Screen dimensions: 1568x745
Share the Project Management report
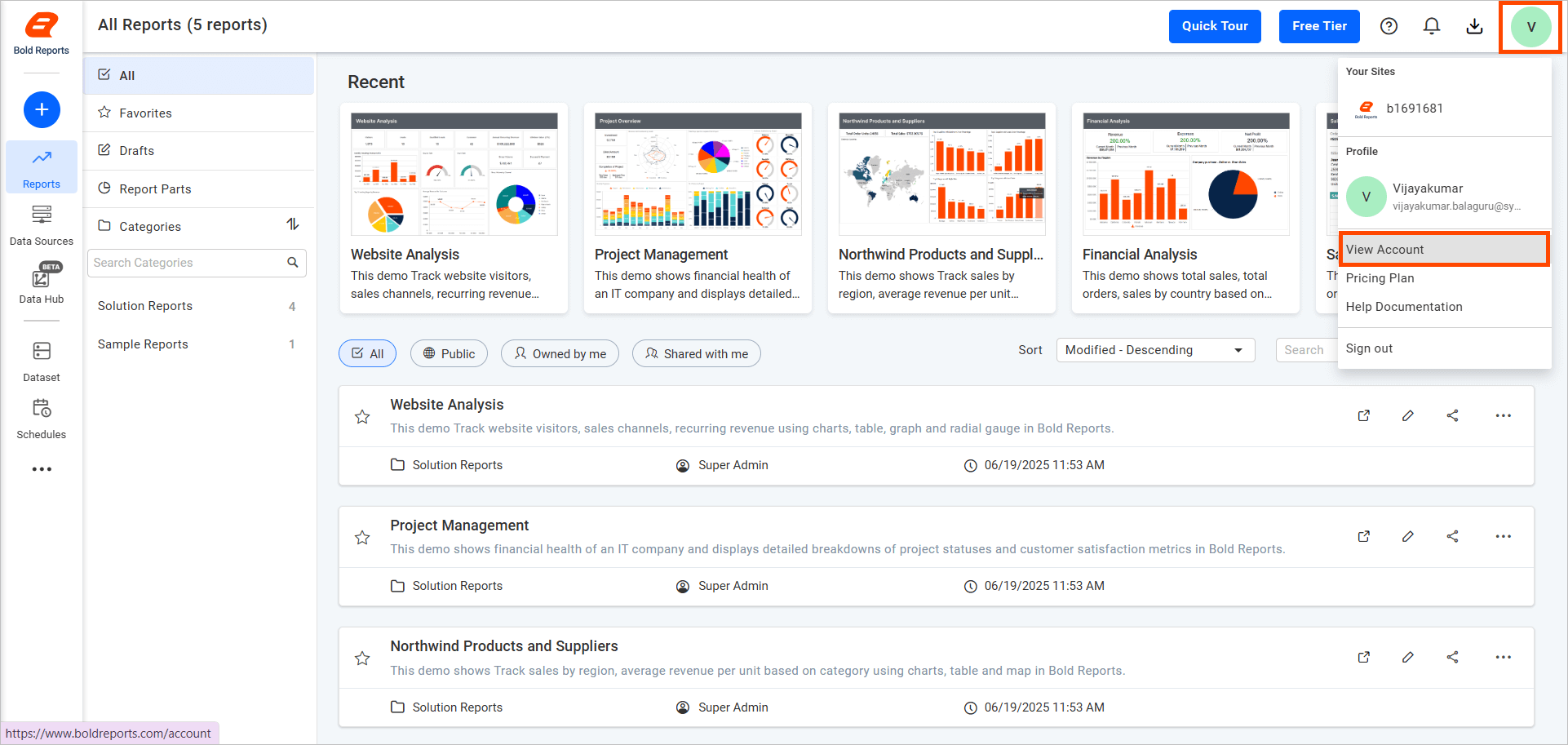tap(1453, 536)
